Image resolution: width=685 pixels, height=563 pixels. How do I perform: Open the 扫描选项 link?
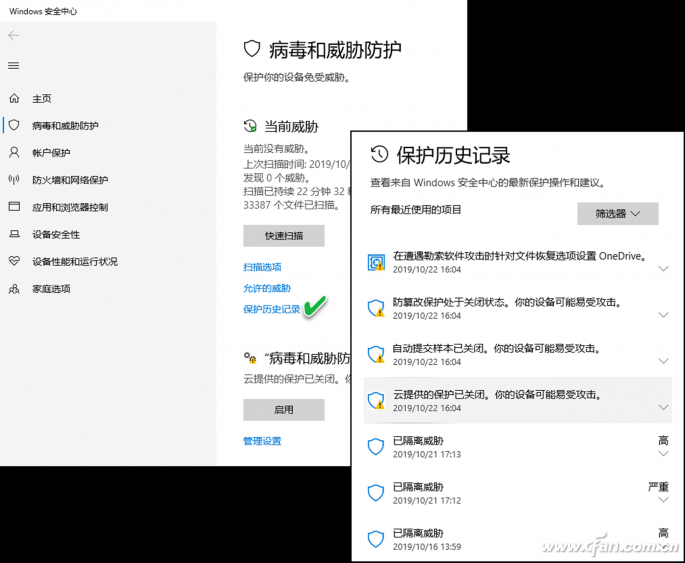pos(262,267)
